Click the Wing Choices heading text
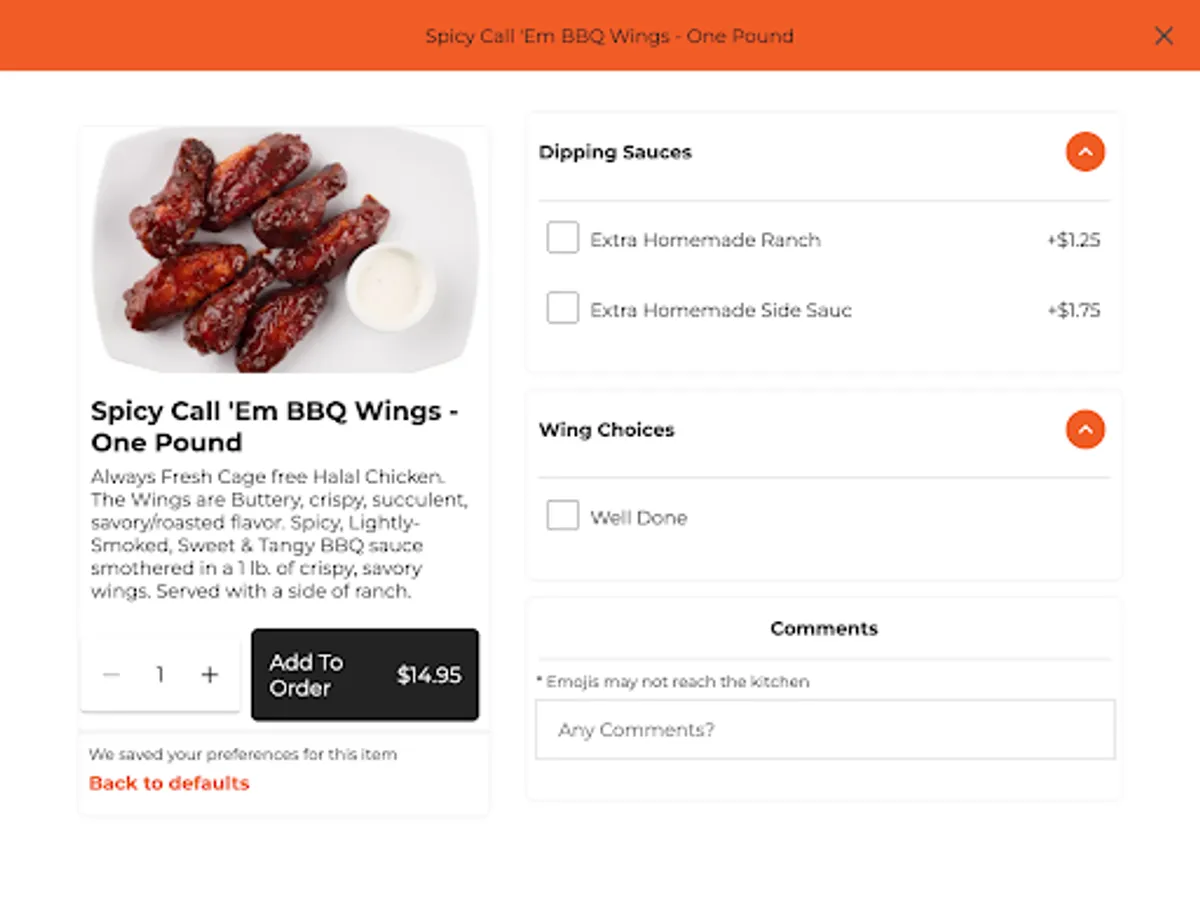Image resolution: width=1200 pixels, height=900 pixels. click(606, 430)
